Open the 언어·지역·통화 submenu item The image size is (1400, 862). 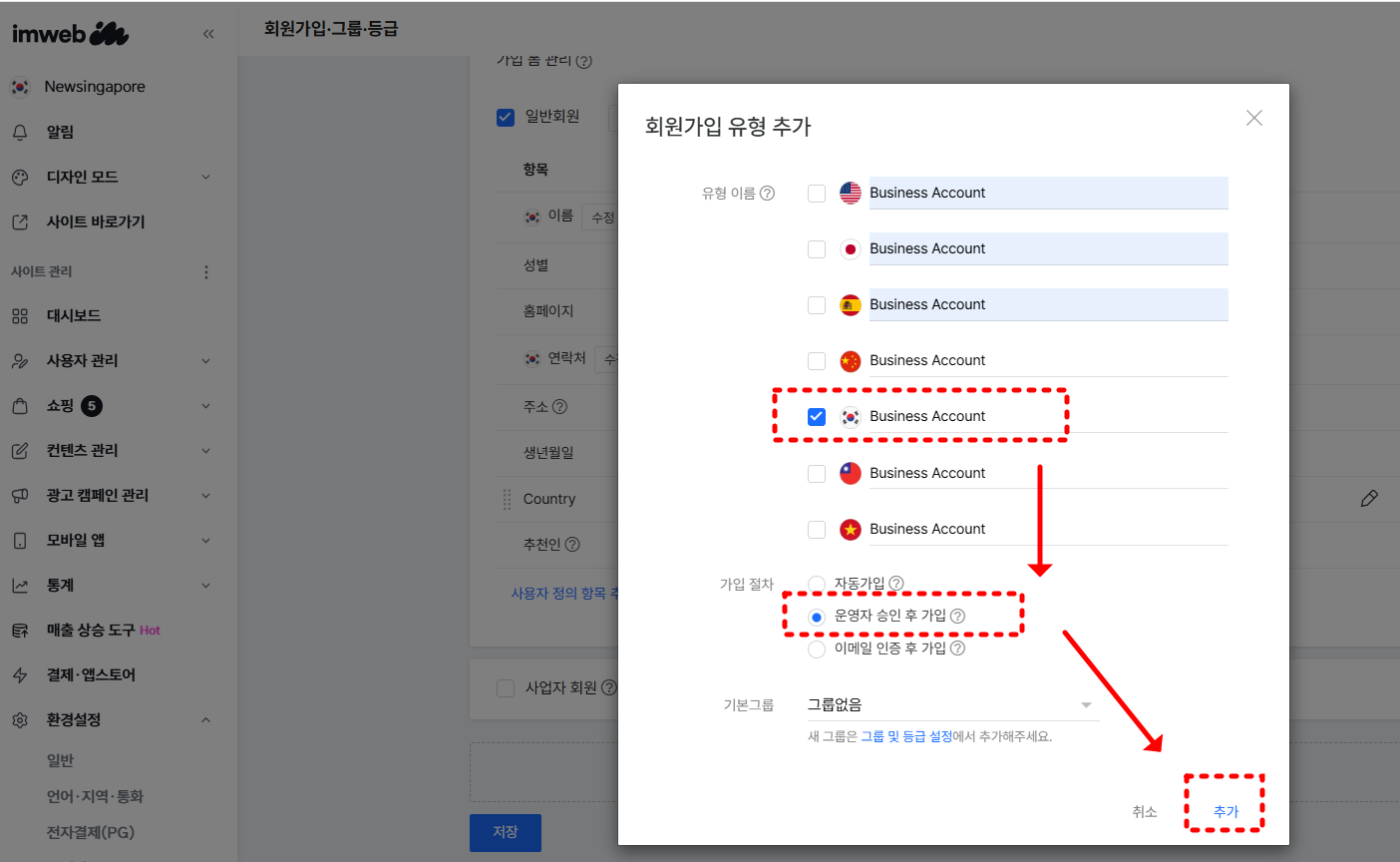click(95, 796)
